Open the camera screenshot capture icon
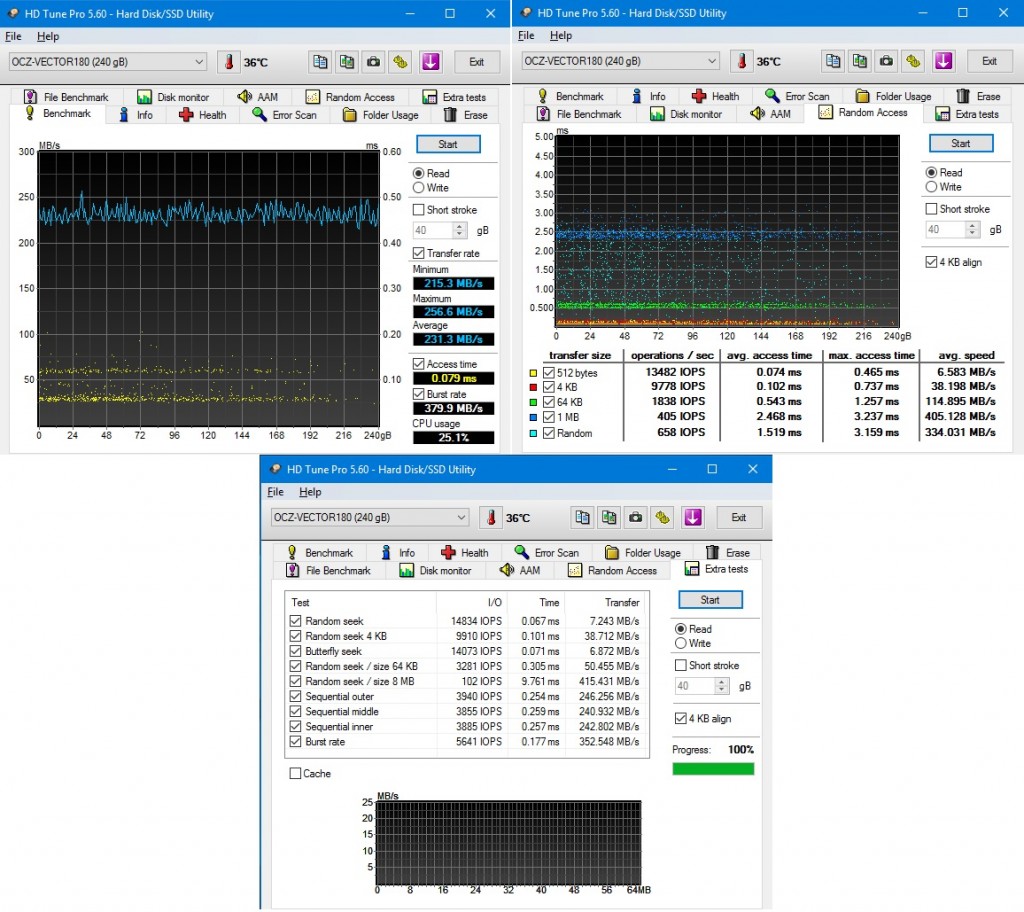The width and height of the screenshot is (1024, 912). coord(373,61)
